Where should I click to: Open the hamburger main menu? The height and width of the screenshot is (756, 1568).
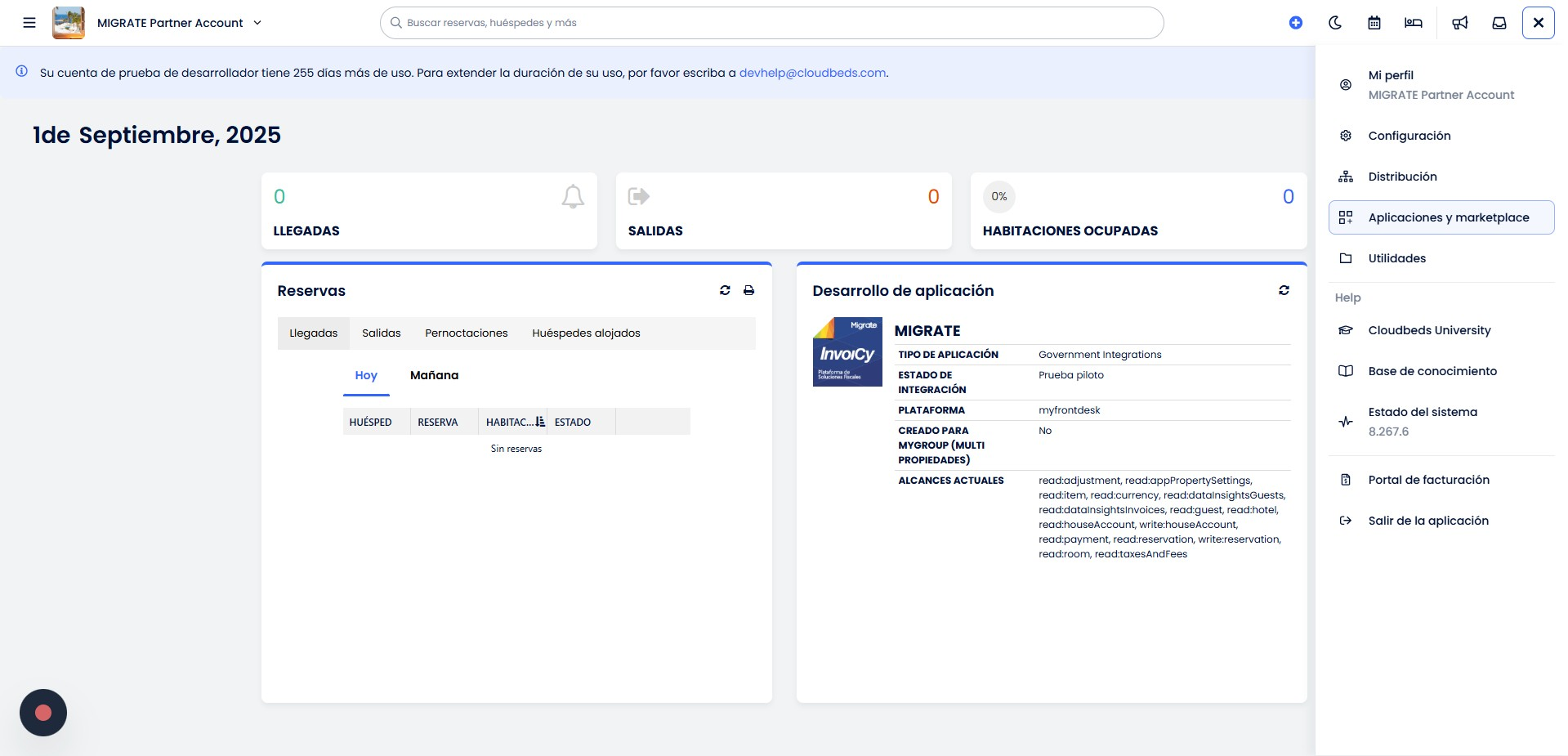click(29, 23)
